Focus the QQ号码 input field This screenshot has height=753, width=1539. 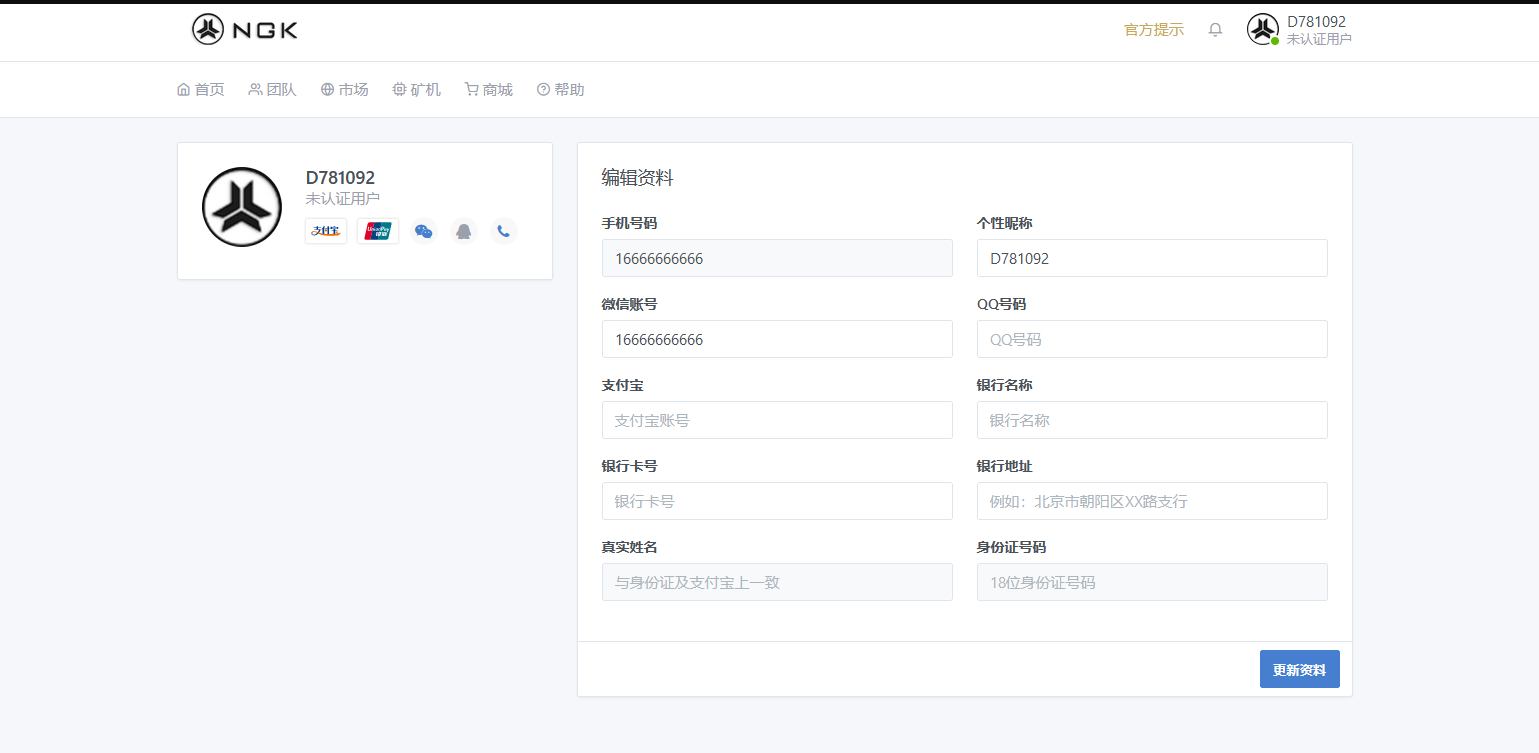pos(1152,339)
